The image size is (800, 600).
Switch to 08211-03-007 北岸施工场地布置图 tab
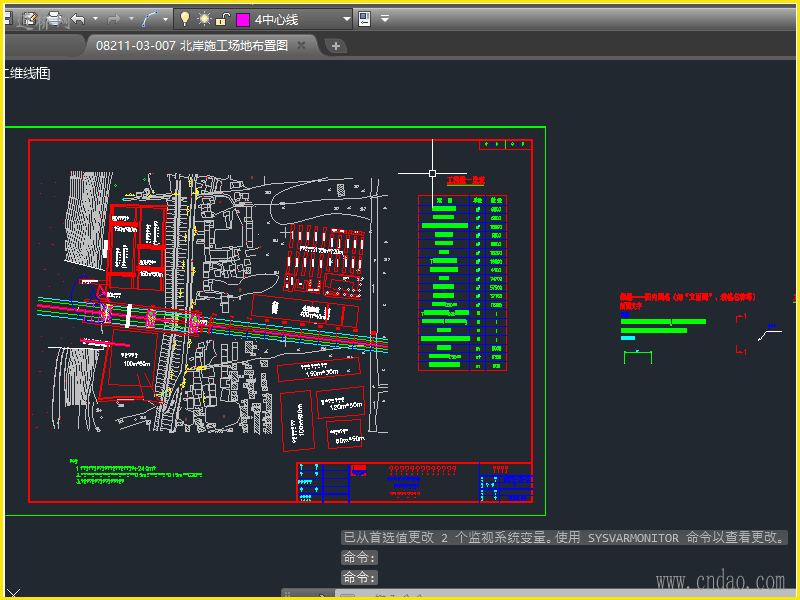191,45
